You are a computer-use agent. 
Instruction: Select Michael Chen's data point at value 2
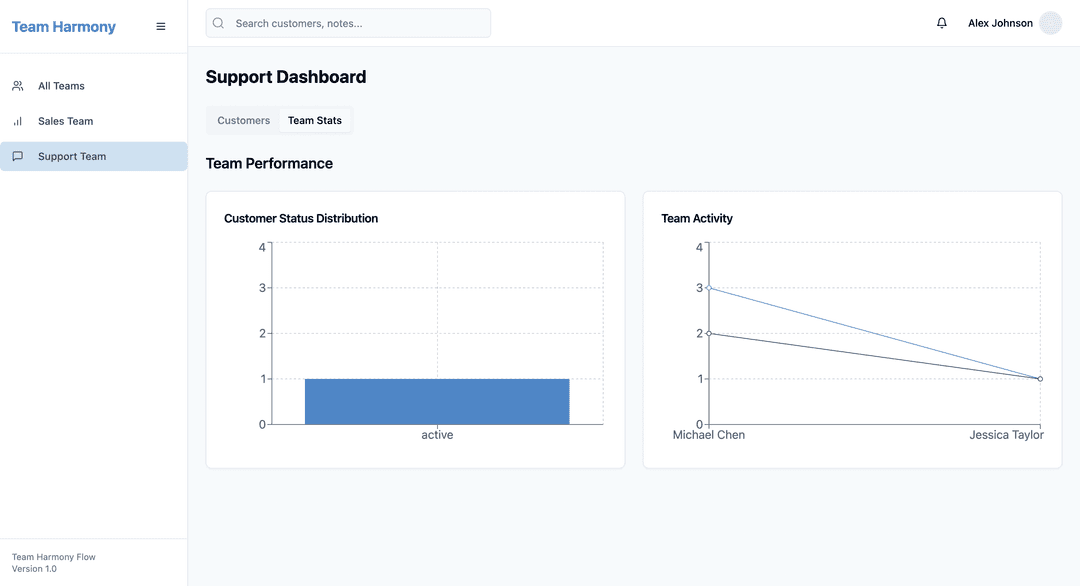click(709, 333)
